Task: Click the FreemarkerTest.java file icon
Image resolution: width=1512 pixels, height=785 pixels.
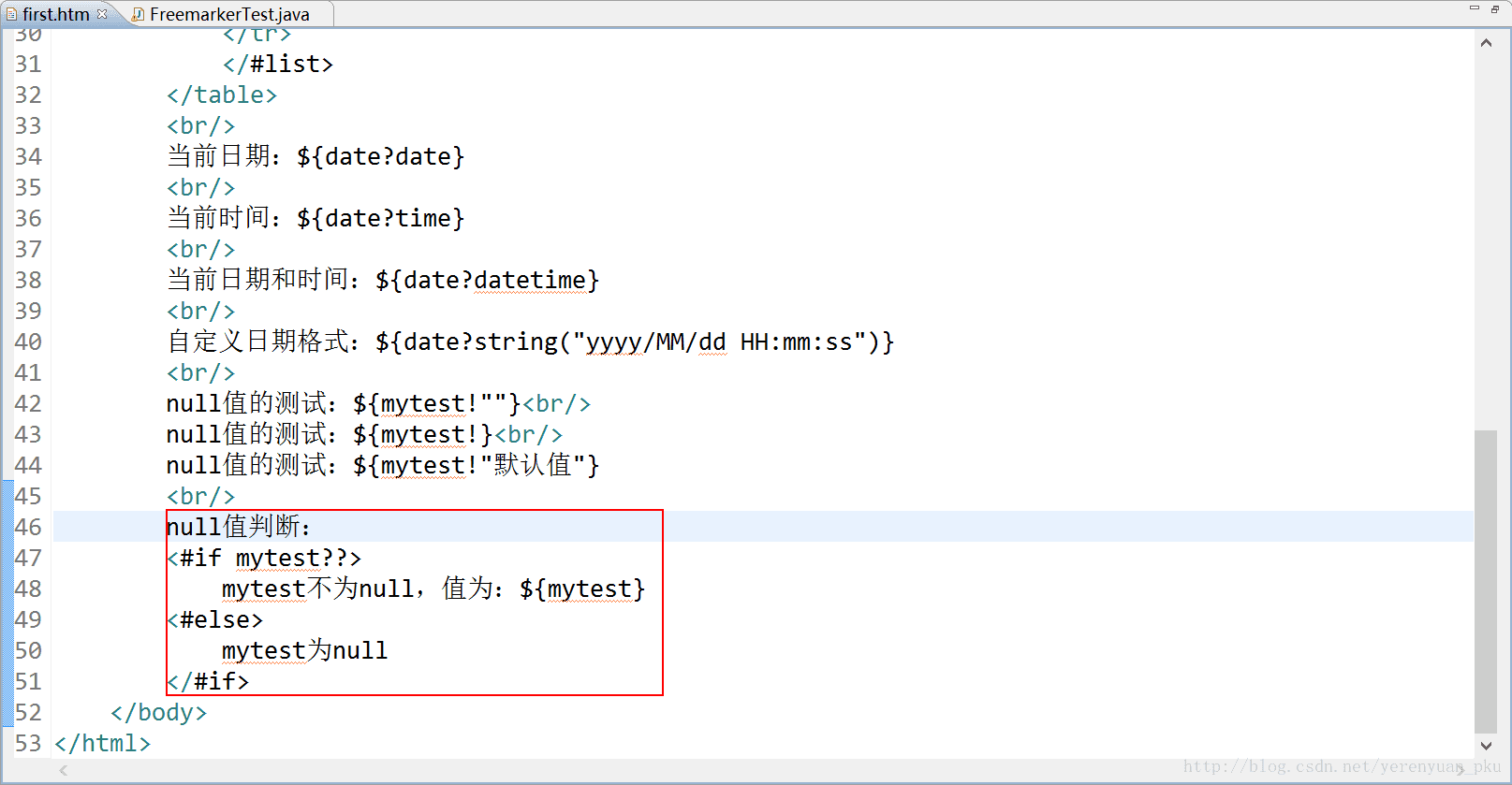Action: [x=138, y=14]
